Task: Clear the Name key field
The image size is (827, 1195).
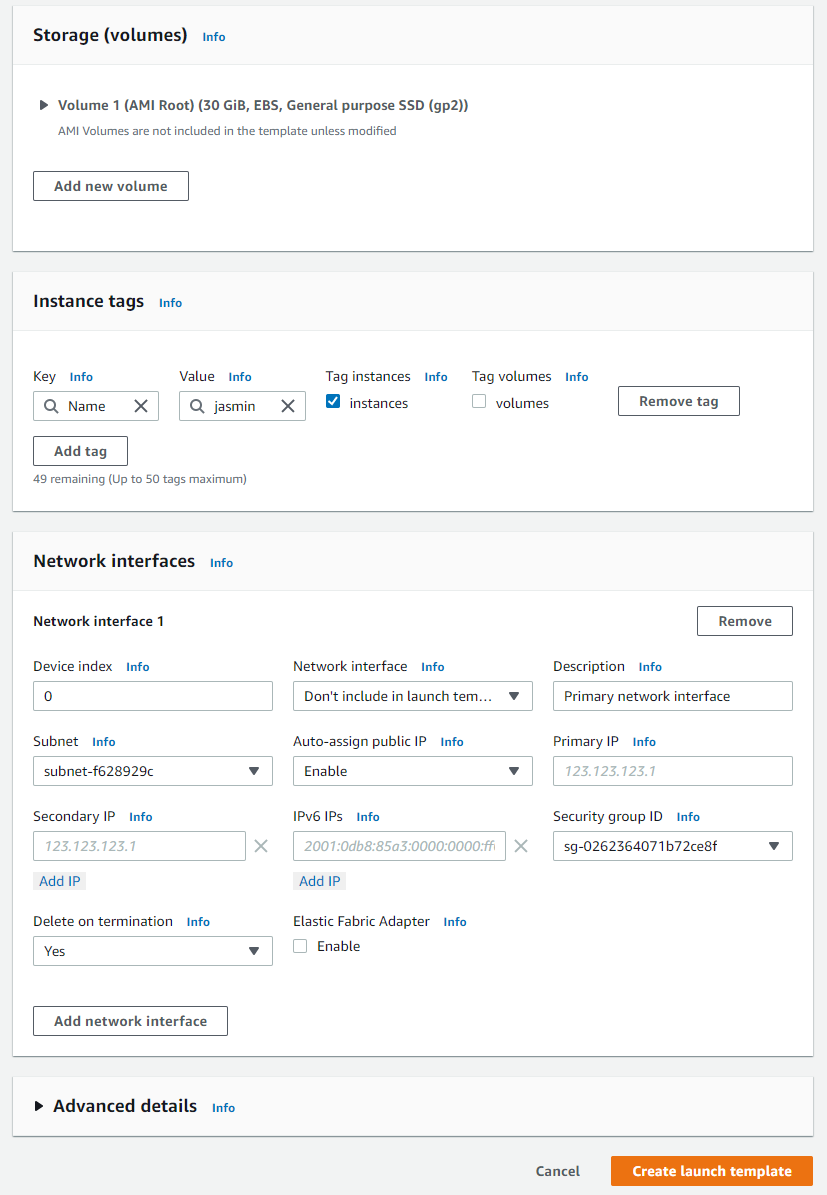Action: 141,405
